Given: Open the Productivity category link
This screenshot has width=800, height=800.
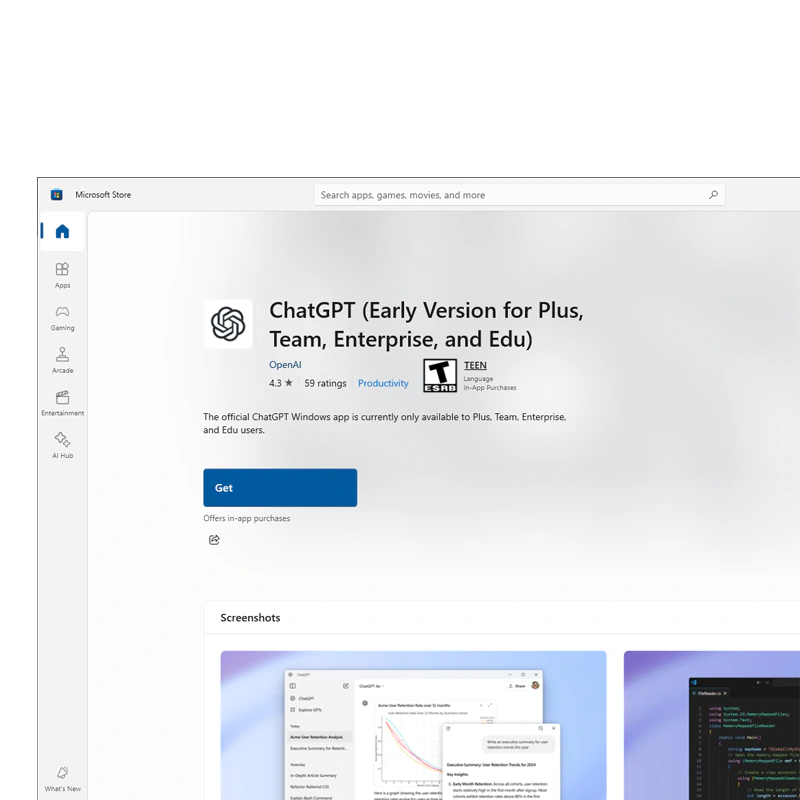Looking at the screenshot, I should (383, 383).
